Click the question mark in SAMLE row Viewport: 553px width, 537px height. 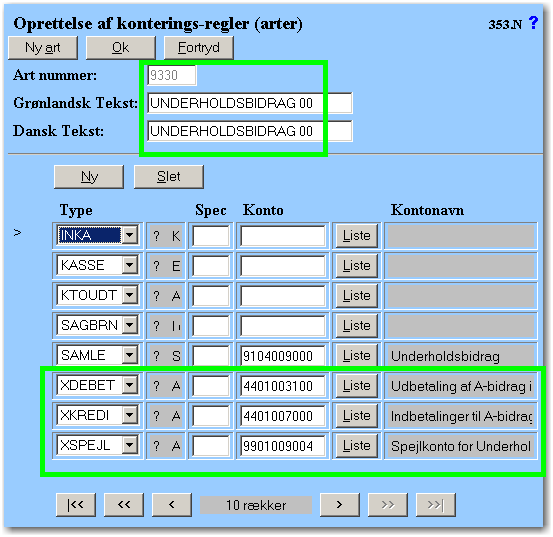(x=157, y=355)
